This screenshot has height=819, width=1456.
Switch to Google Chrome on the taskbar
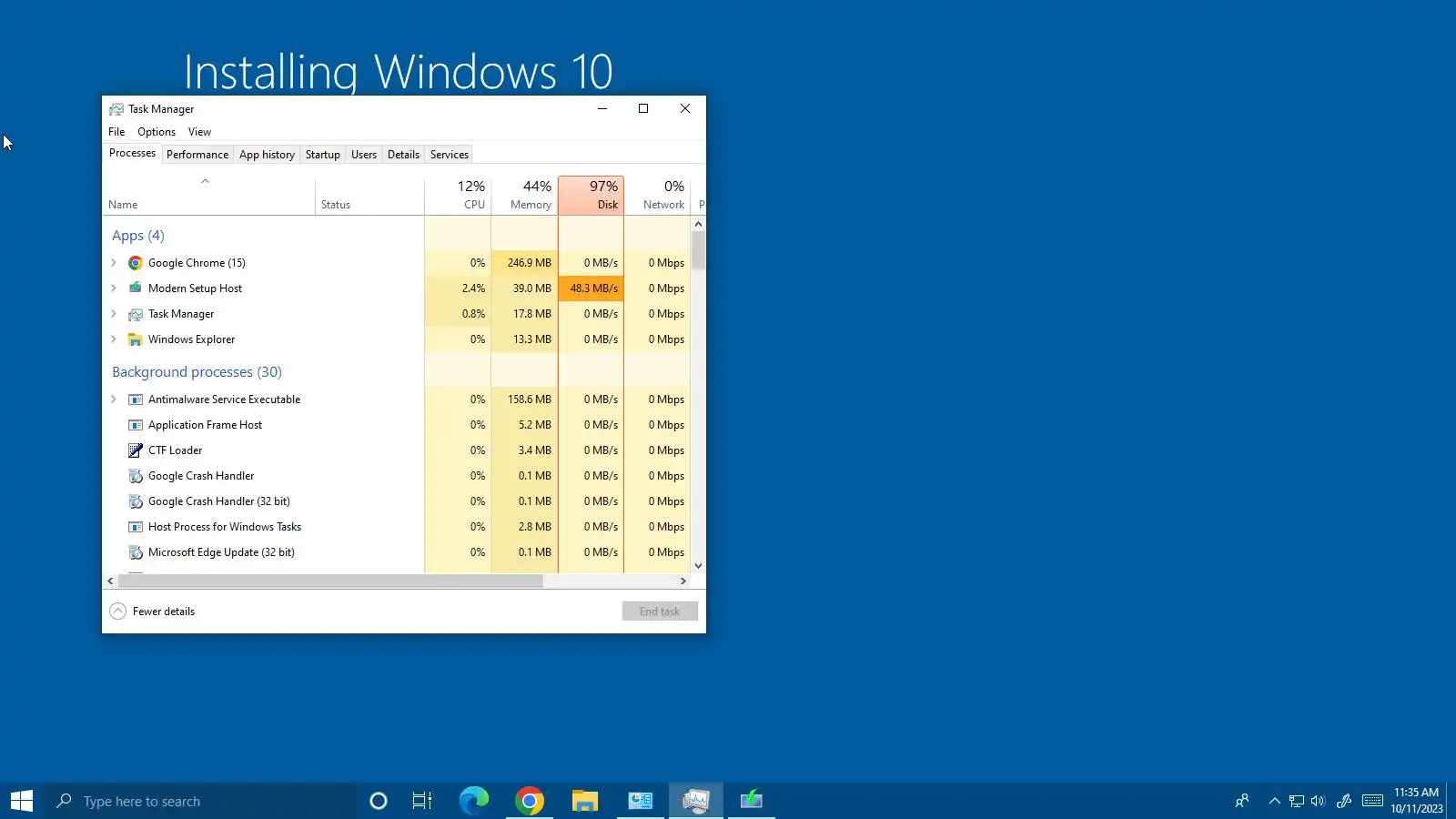coord(530,801)
